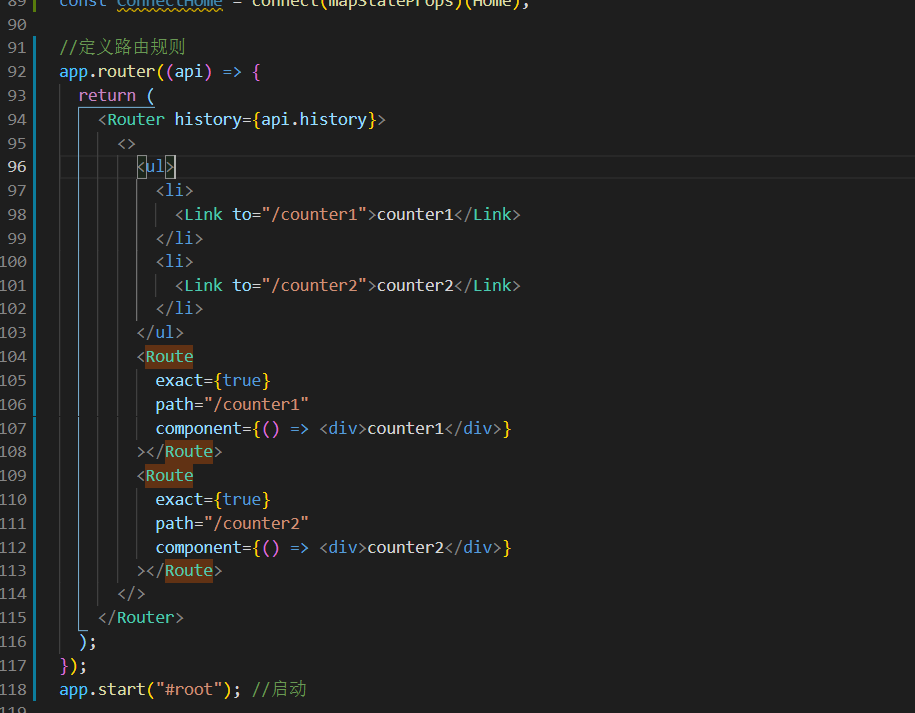Click the closing Router tag on line 115
This screenshot has width=915, height=713.
pos(141,617)
